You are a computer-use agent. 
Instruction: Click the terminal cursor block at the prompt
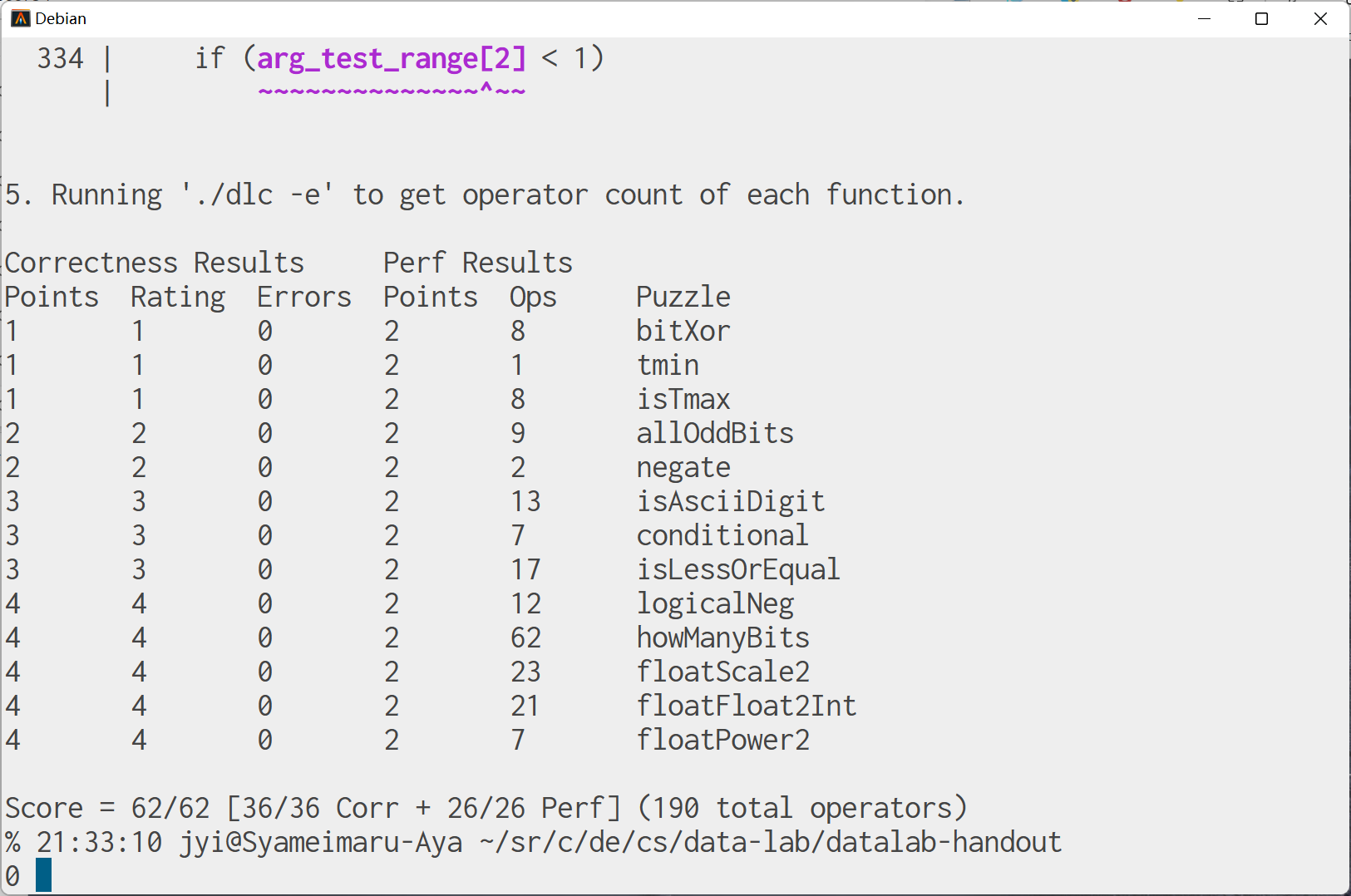43,875
